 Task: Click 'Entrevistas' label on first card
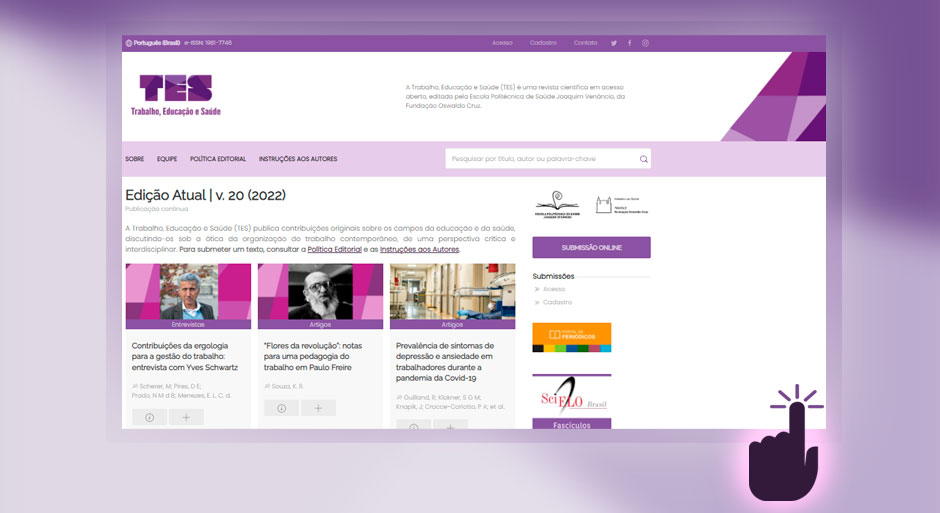[x=188, y=325]
